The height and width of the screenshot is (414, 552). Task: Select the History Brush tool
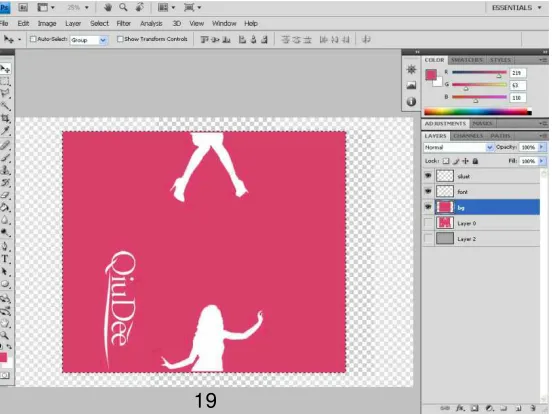(x=5, y=182)
